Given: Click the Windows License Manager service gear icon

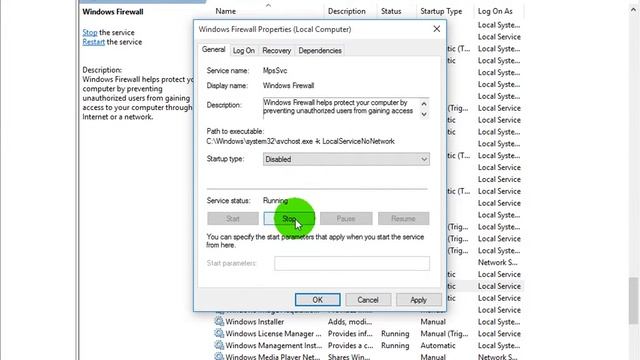Looking at the screenshot, I should pyautogui.click(x=219, y=333).
